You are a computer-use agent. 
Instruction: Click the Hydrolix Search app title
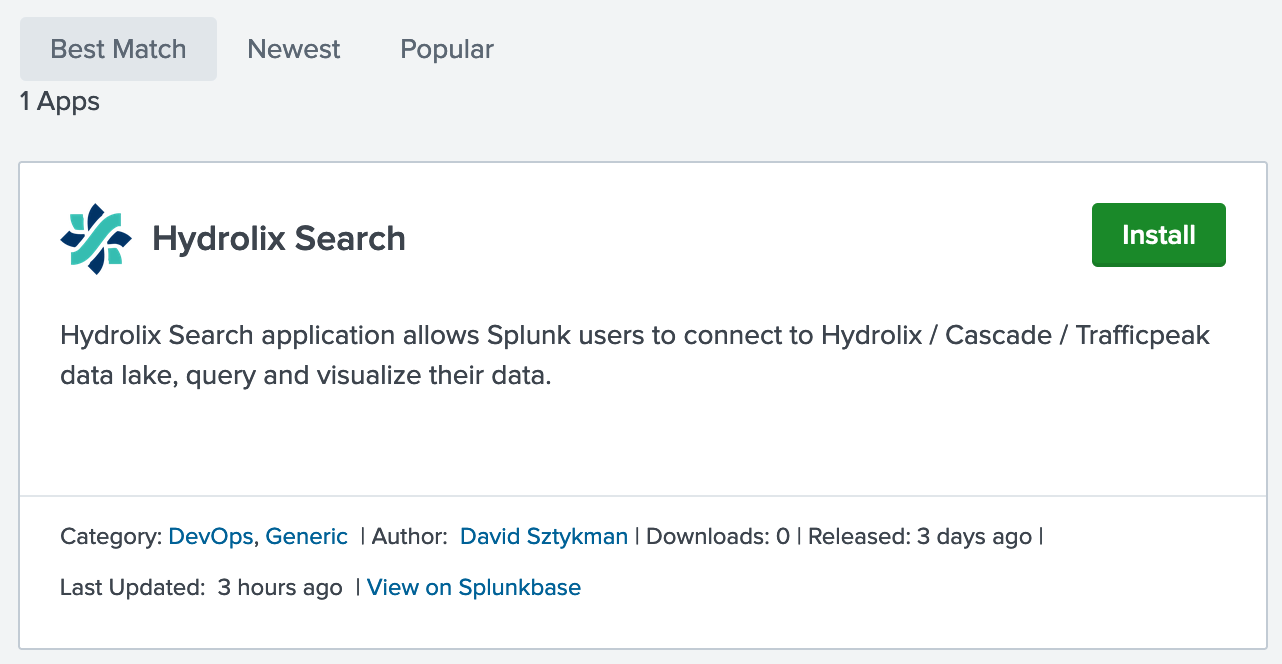(x=278, y=238)
